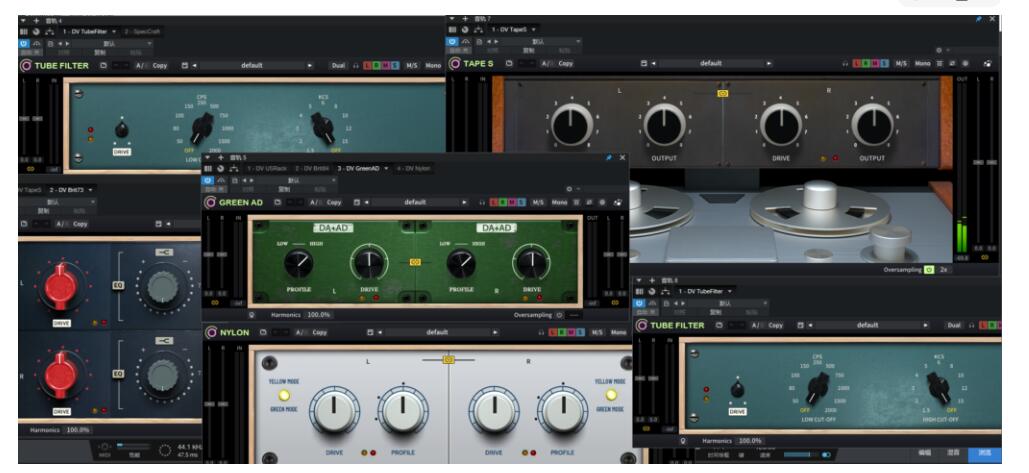Click the HIGH CUT-OFF selector knob, top-left Tube Filter

pos(322,128)
